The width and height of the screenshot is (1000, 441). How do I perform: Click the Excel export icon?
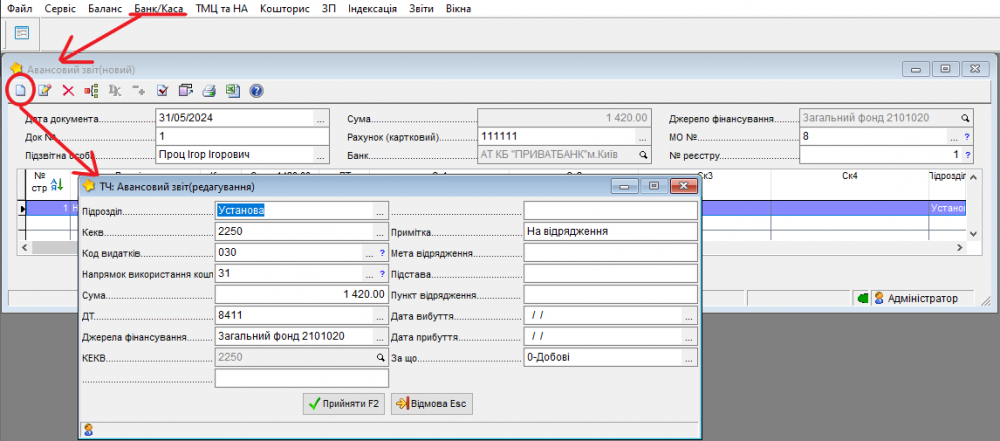click(x=232, y=91)
